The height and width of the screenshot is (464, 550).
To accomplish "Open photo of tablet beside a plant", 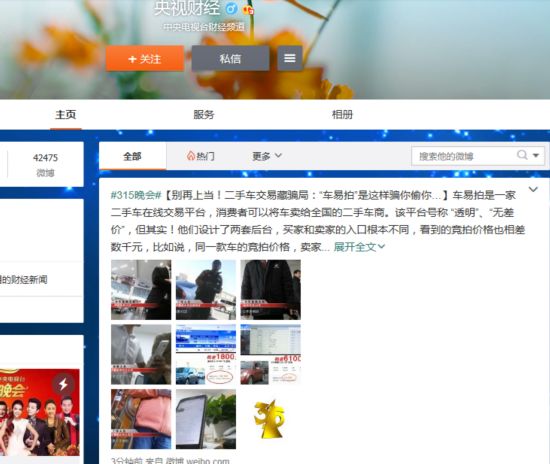I will pyautogui.click(x=206, y=419).
